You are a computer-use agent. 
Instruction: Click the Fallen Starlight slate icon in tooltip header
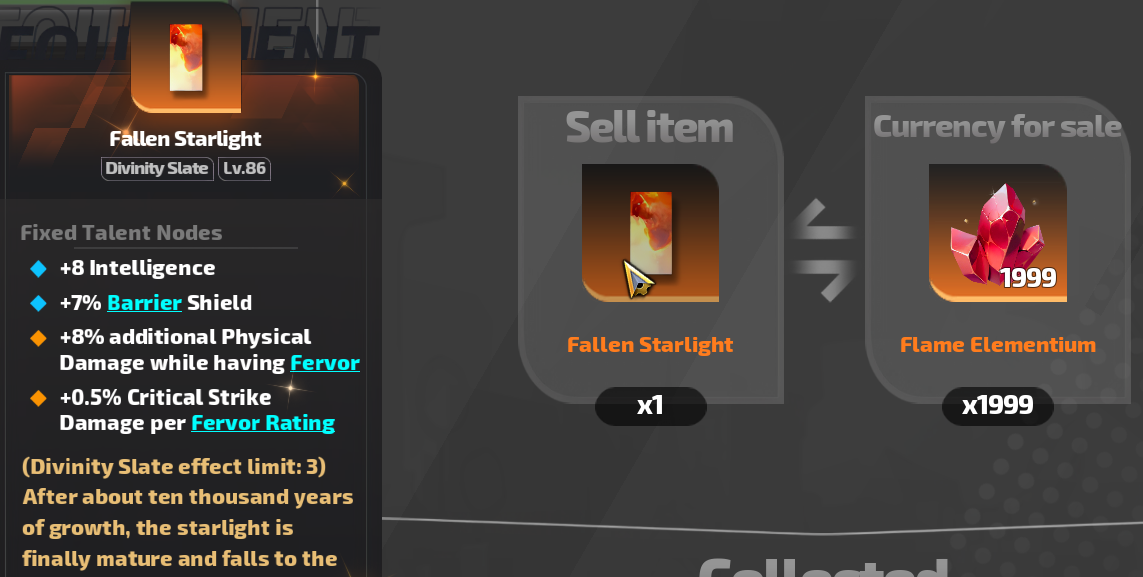[x=186, y=58]
